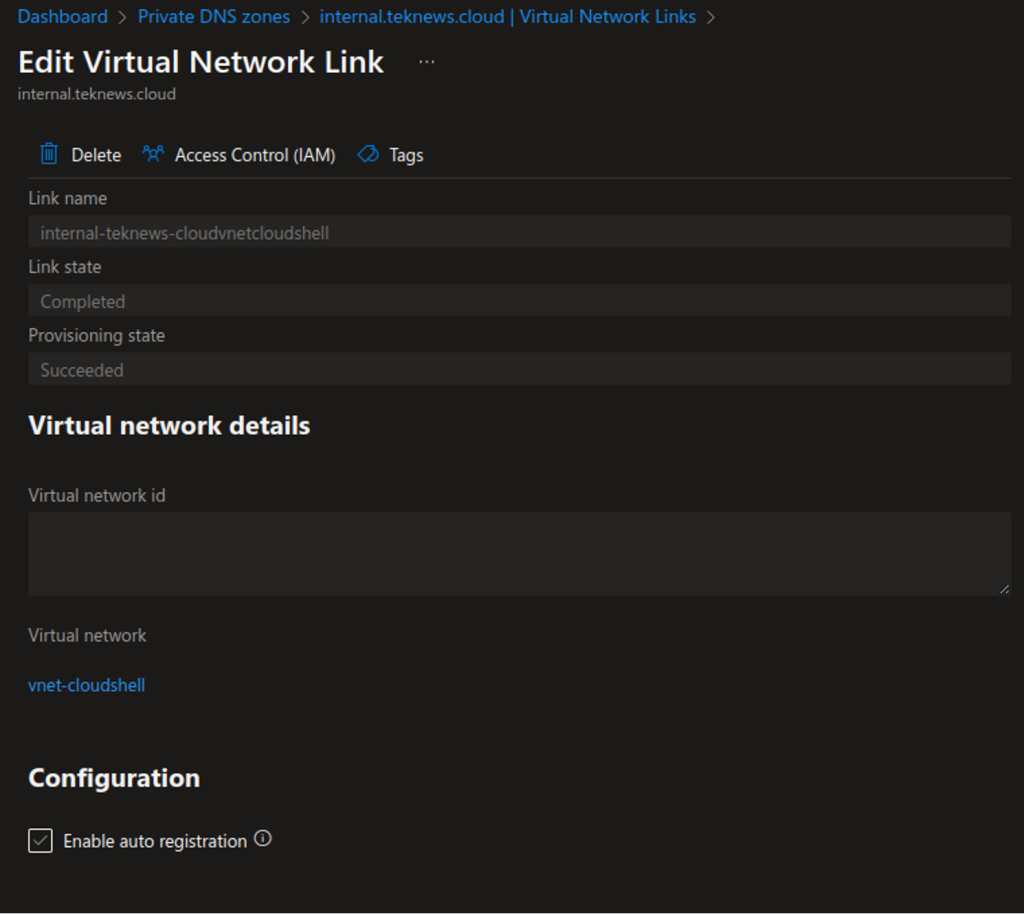The image size is (1024, 914).
Task: Click the resize handle on the Virtual network id box
Action: point(1007,591)
